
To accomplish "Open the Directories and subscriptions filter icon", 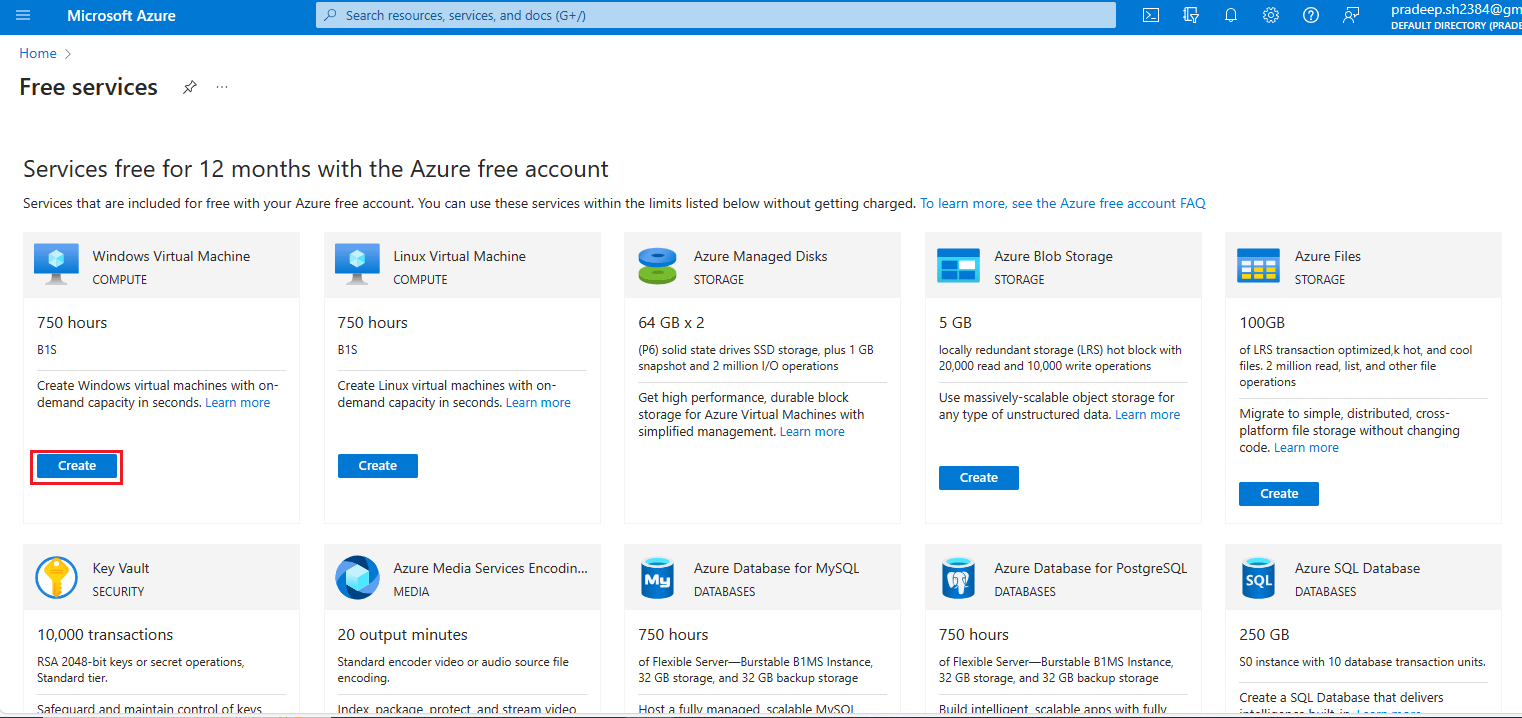I will tap(1191, 15).
